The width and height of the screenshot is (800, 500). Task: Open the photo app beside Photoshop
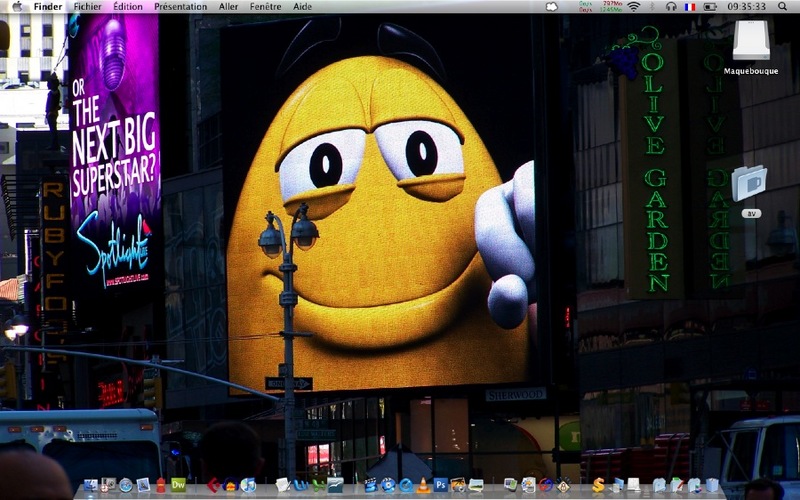458,485
